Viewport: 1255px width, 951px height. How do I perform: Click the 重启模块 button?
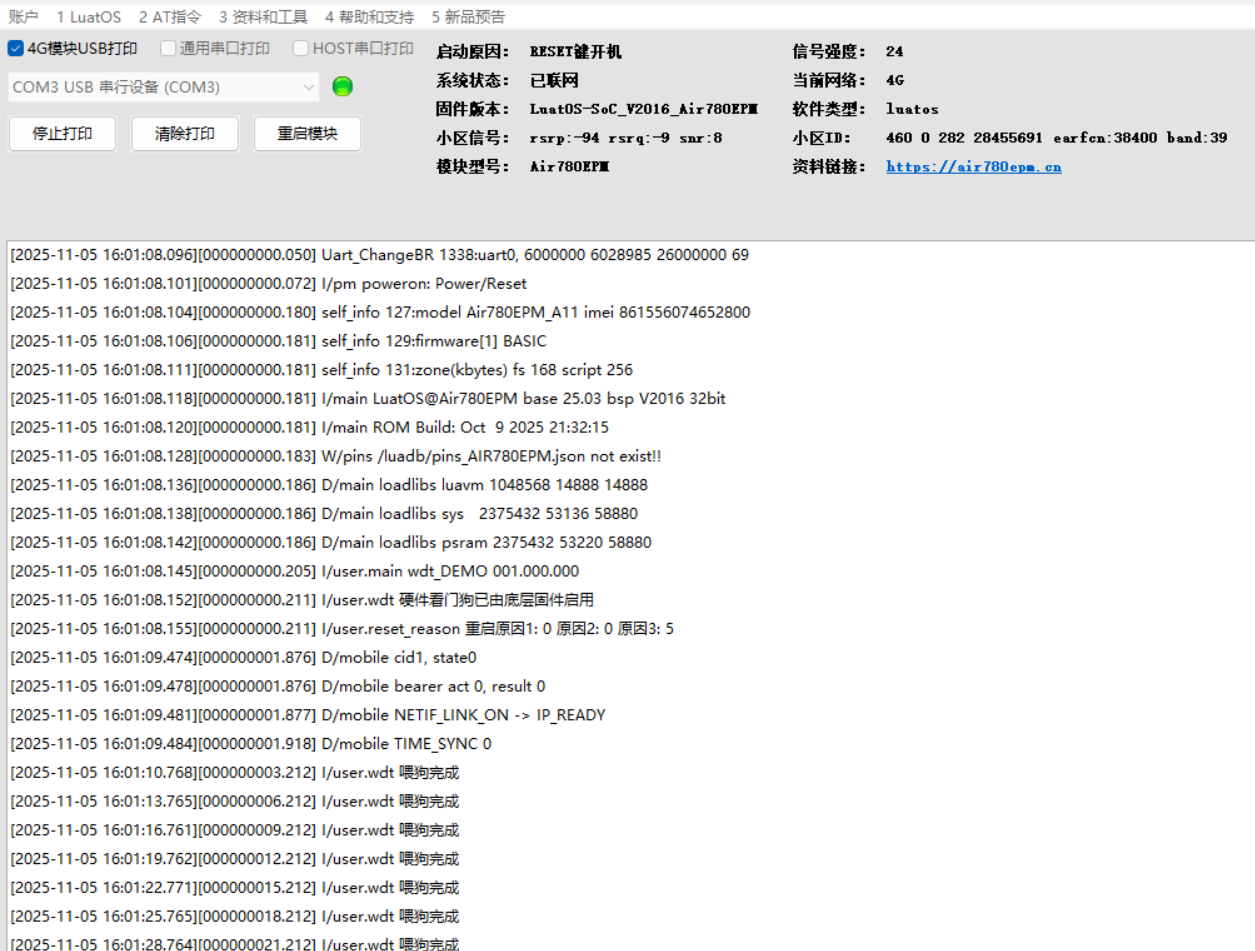[307, 133]
